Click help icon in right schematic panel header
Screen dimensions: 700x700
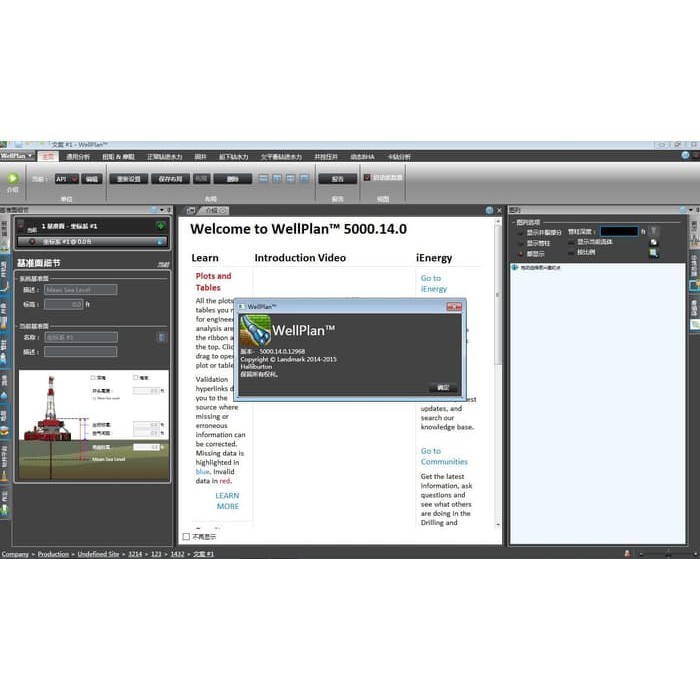pyautogui.click(x=683, y=210)
